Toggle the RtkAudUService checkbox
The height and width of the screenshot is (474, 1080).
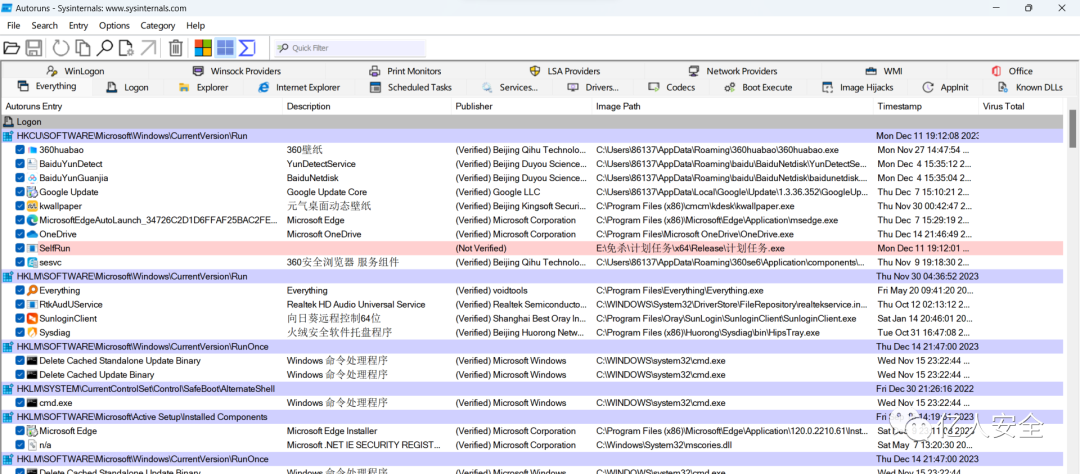(20, 305)
